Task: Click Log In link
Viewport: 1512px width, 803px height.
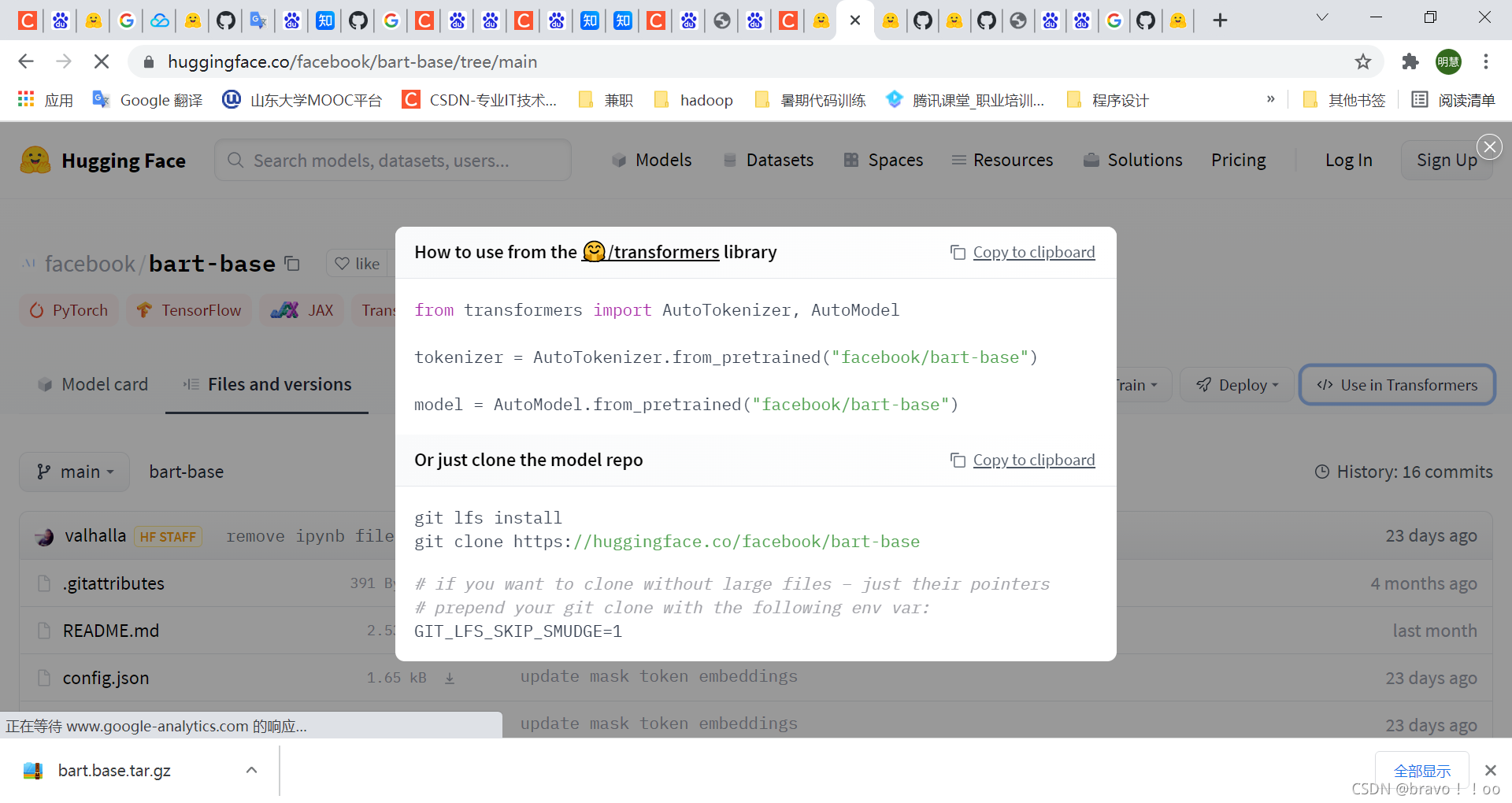Action: tap(1348, 161)
